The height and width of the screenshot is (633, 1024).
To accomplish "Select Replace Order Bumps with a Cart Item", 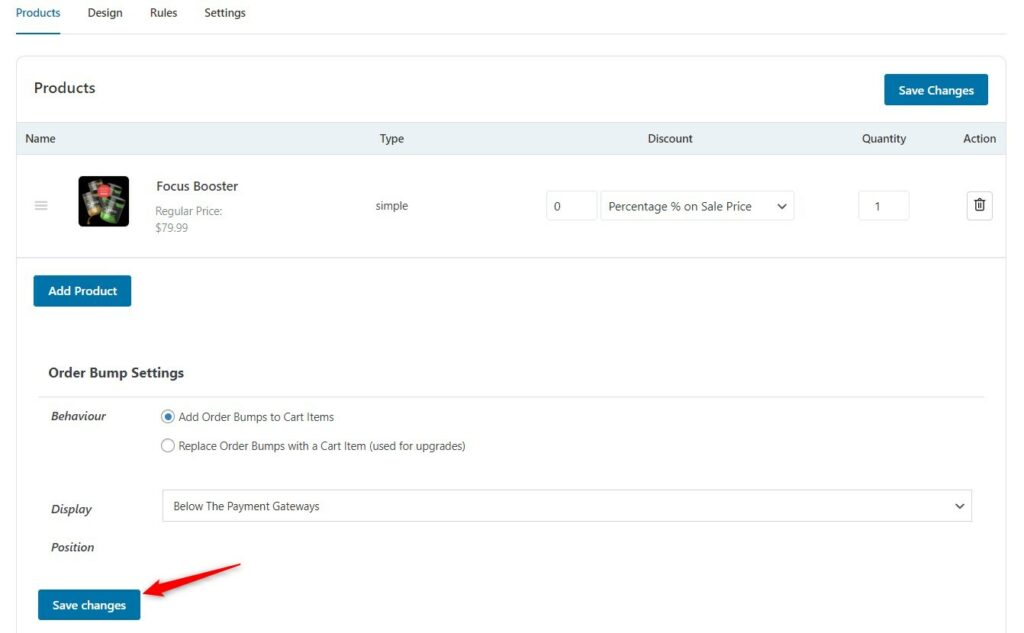I will 168,446.
